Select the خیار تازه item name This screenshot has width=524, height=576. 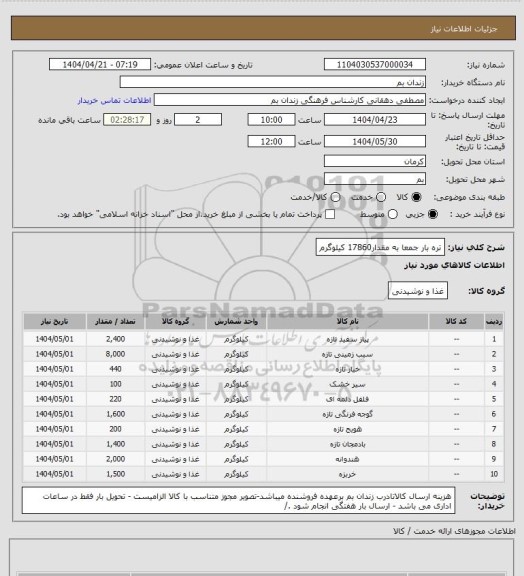[x=347, y=369]
